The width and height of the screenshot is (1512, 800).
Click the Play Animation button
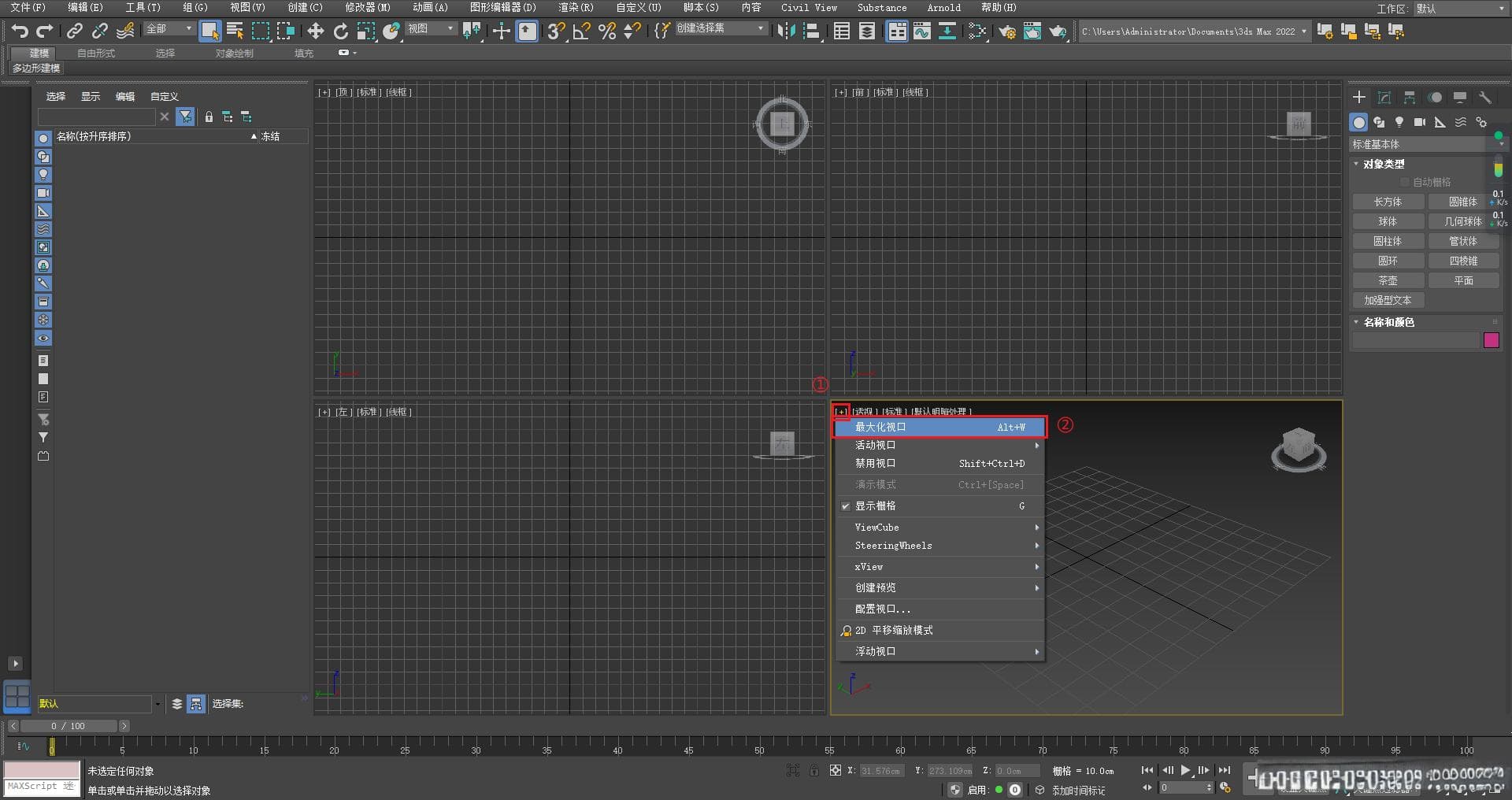(x=1186, y=770)
